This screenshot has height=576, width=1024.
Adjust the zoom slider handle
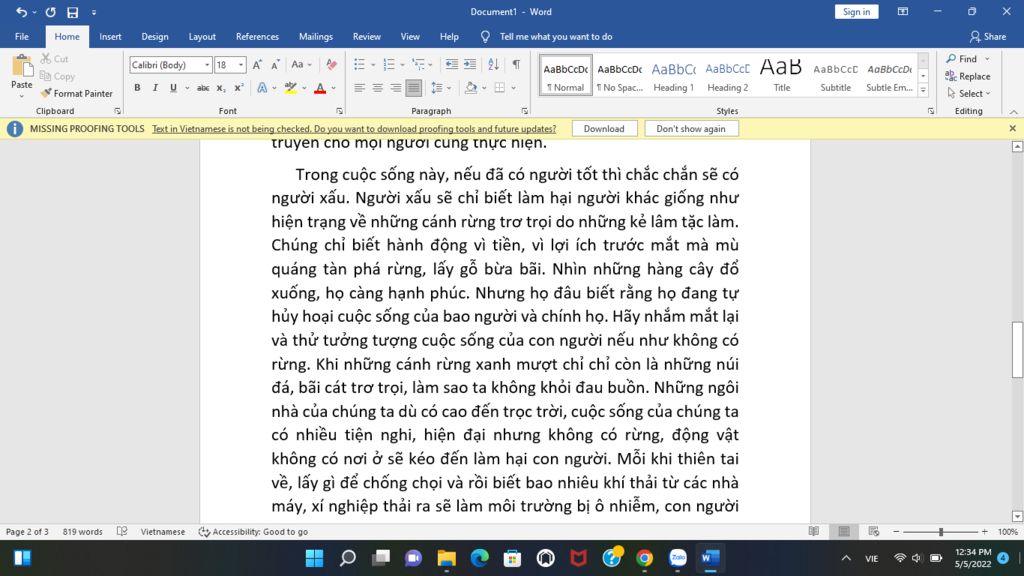(x=941, y=532)
